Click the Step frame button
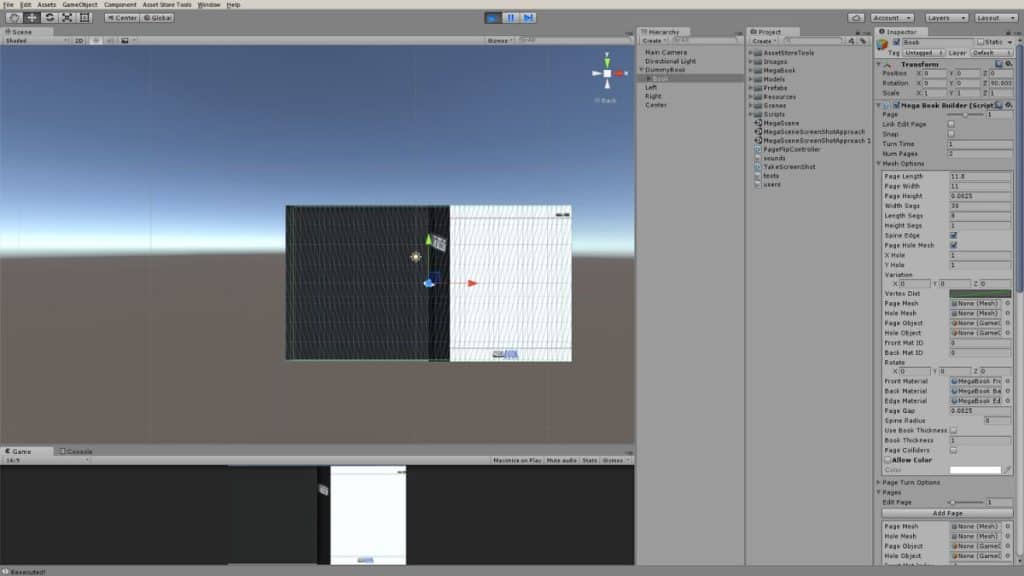This screenshot has height=576, width=1024. coord(528,18)
